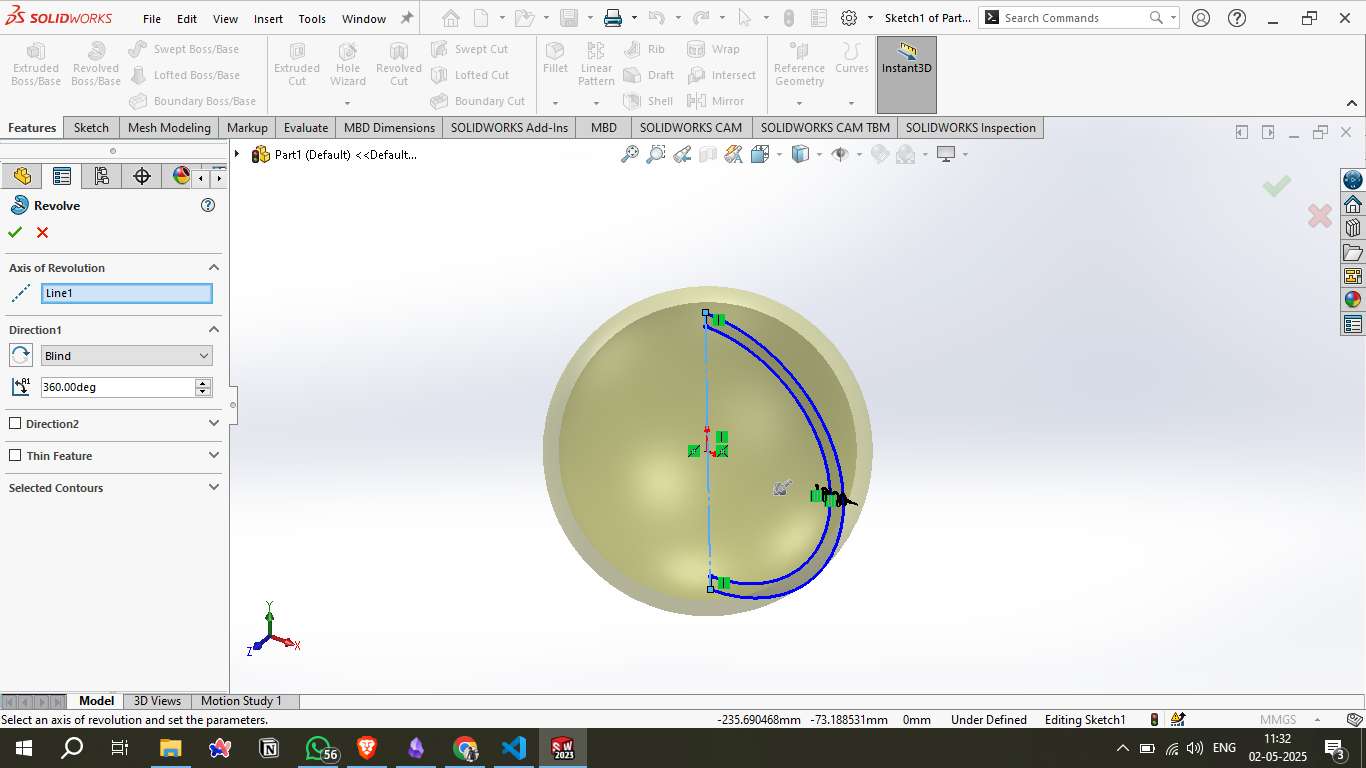
Task: Open the DisplayManager color ball tab
Action: point(181,176)
